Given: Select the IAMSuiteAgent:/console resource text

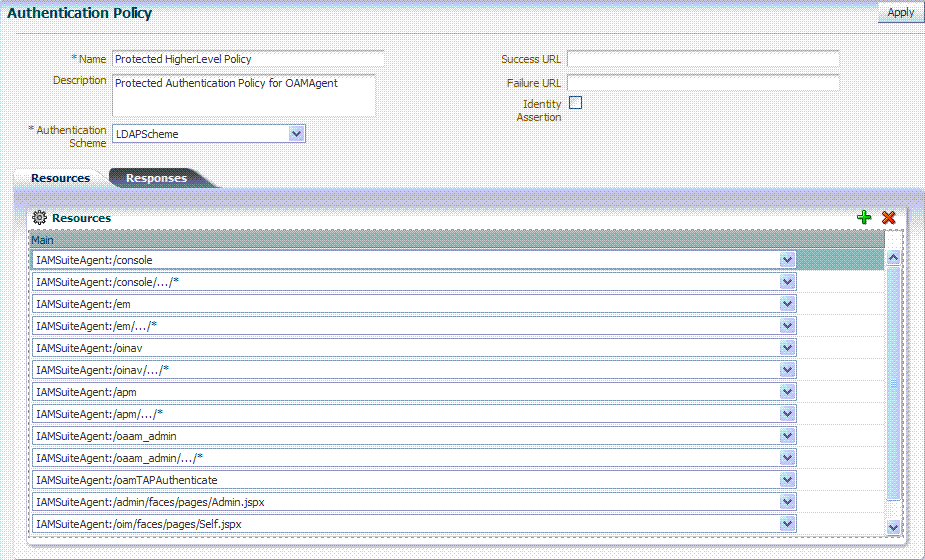Looking at the screenshot, I should pyautogui.click(x=94, y=260).
